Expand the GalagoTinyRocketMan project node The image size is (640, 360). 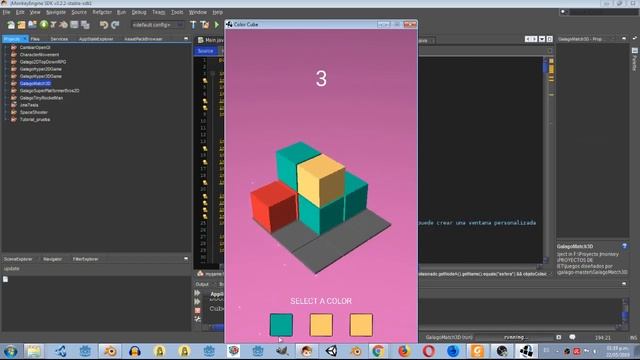coord(5,98)
